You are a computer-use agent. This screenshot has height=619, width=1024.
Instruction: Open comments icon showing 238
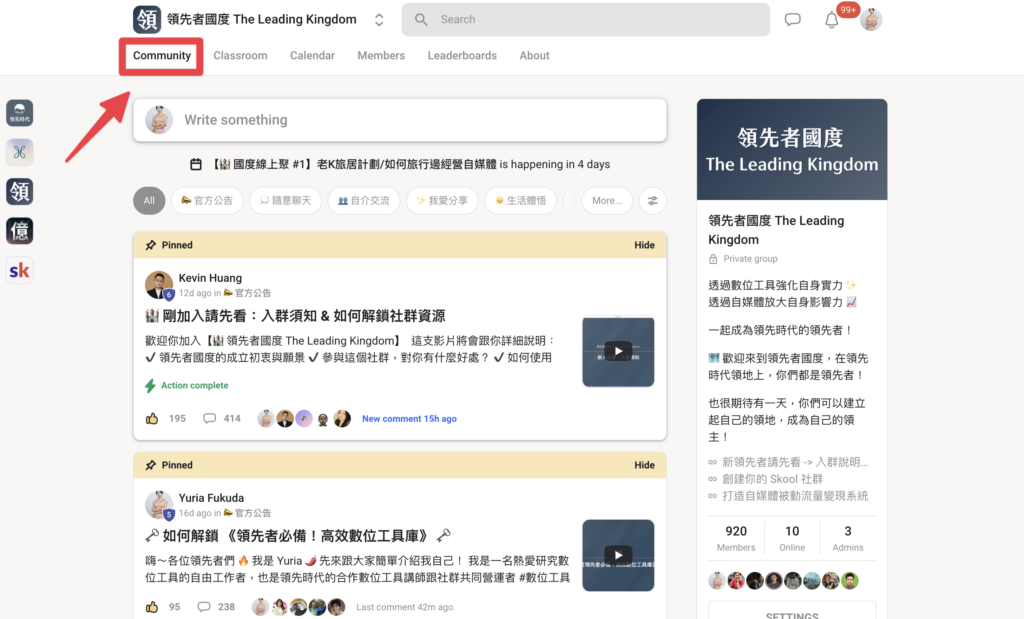(x=204, y=607)
